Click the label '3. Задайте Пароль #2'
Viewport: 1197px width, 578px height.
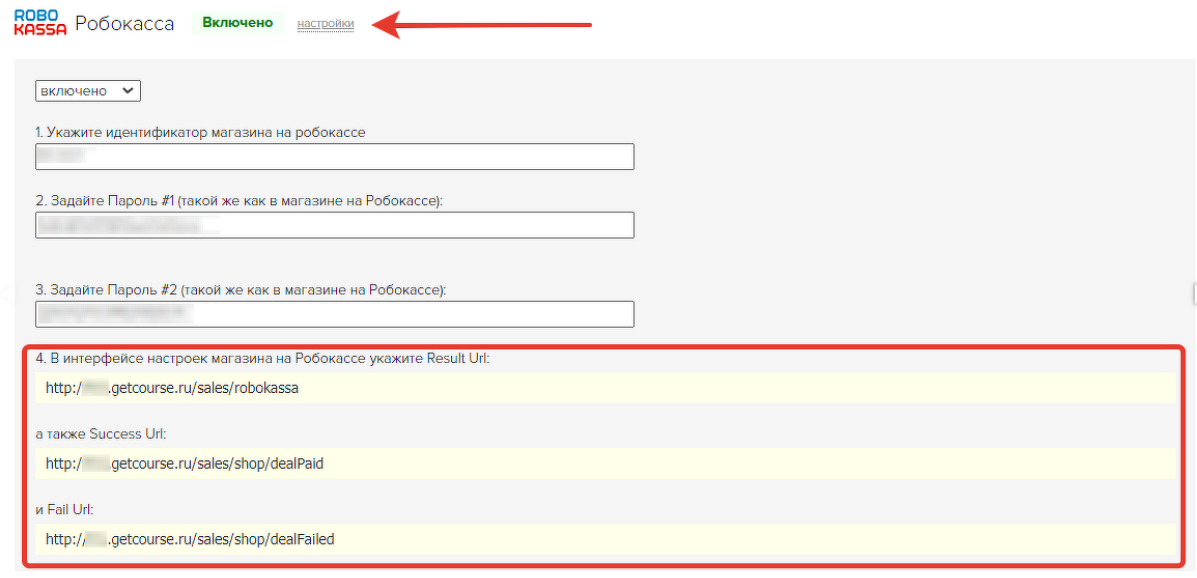coord(241,290)
